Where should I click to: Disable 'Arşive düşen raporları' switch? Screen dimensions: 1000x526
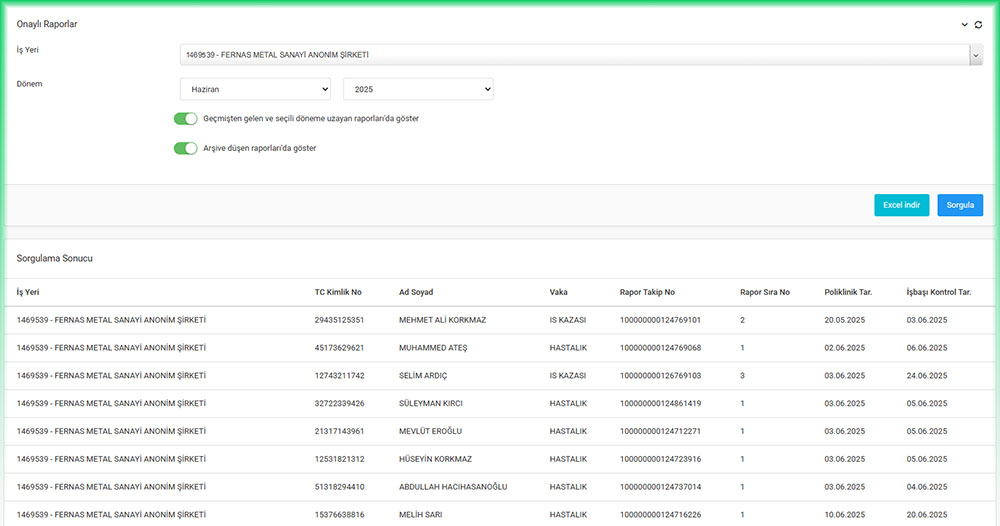coord(186,148)
